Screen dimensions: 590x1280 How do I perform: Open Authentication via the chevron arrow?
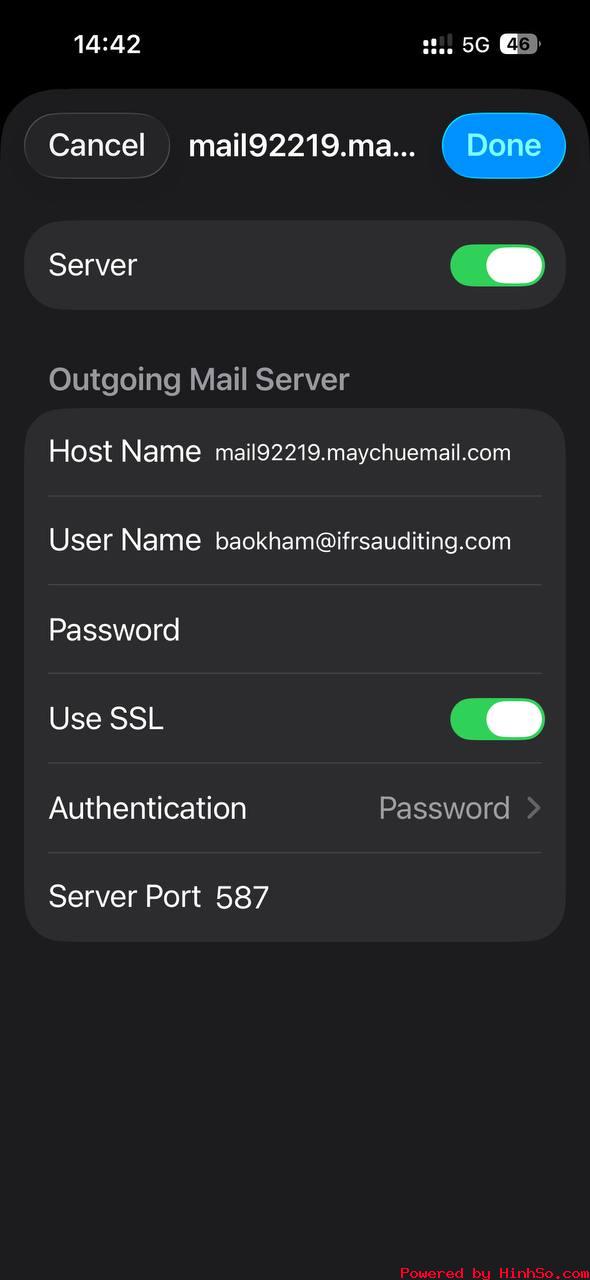tap(533, 808)
